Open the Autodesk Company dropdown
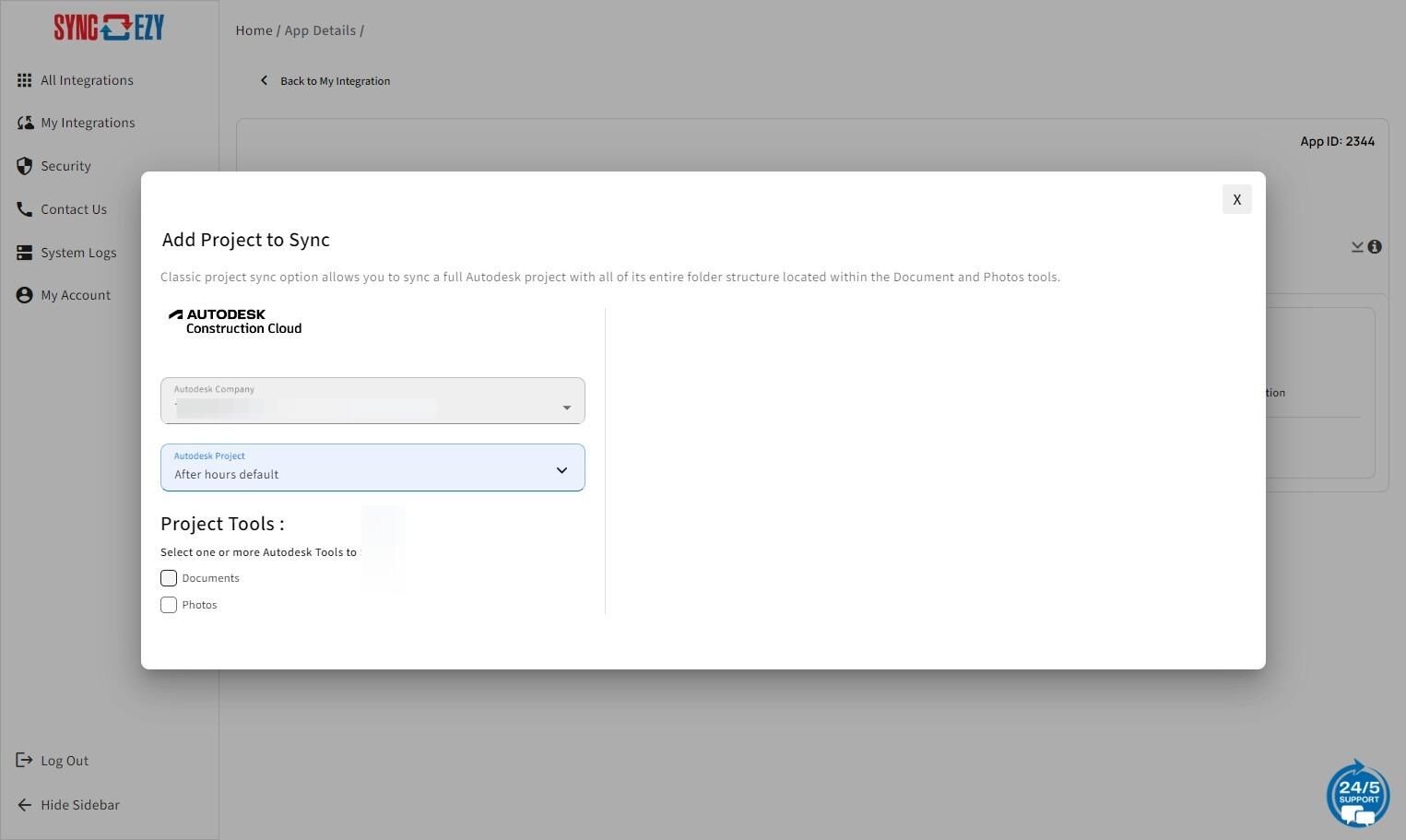The height and width of the screenshot is (840, 1406). 372,401
